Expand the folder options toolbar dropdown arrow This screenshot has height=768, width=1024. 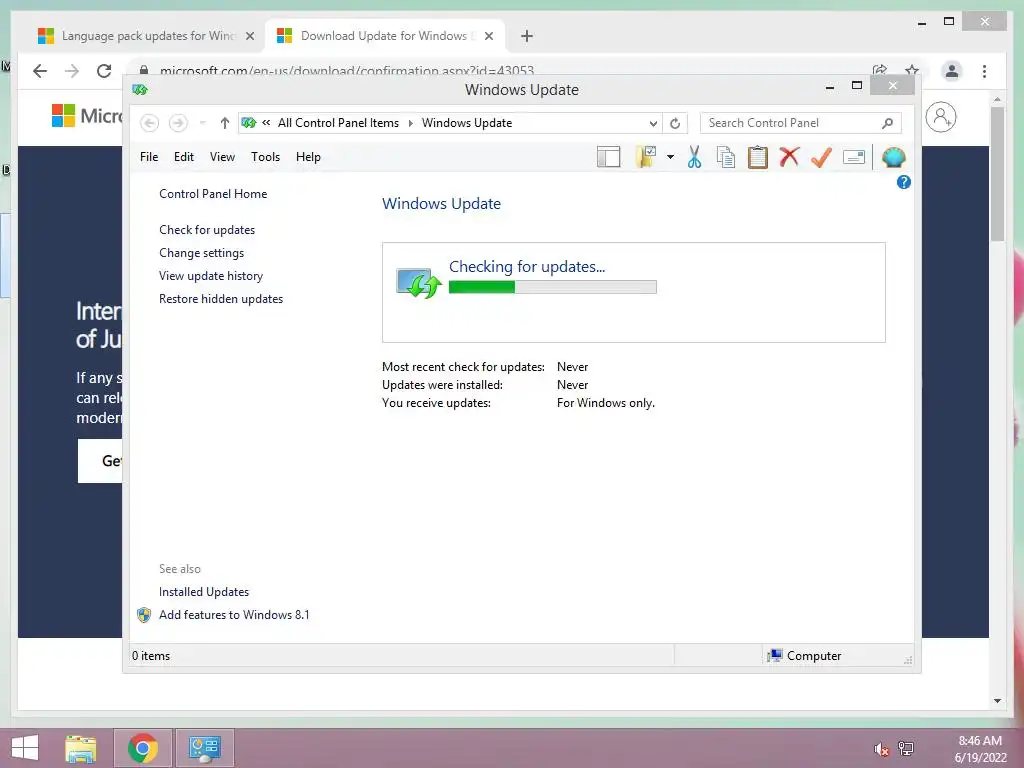point(670,157)
